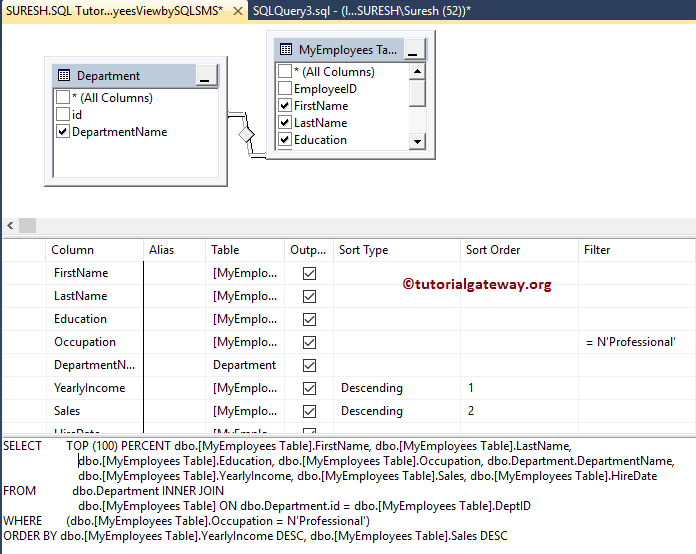Click the Alias column header
This screenshot has width=696, height=554.
[x=174, y=250]
